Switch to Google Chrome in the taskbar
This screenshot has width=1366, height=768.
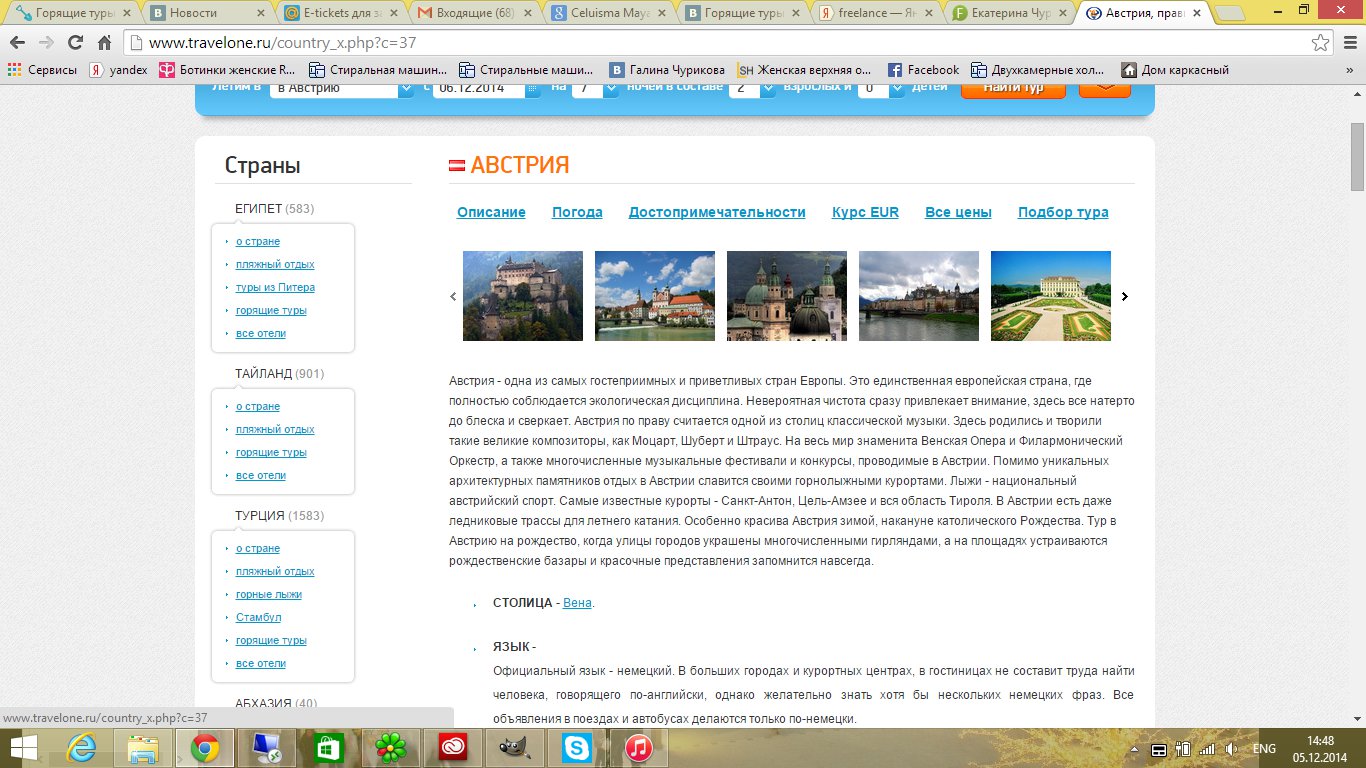205,748
